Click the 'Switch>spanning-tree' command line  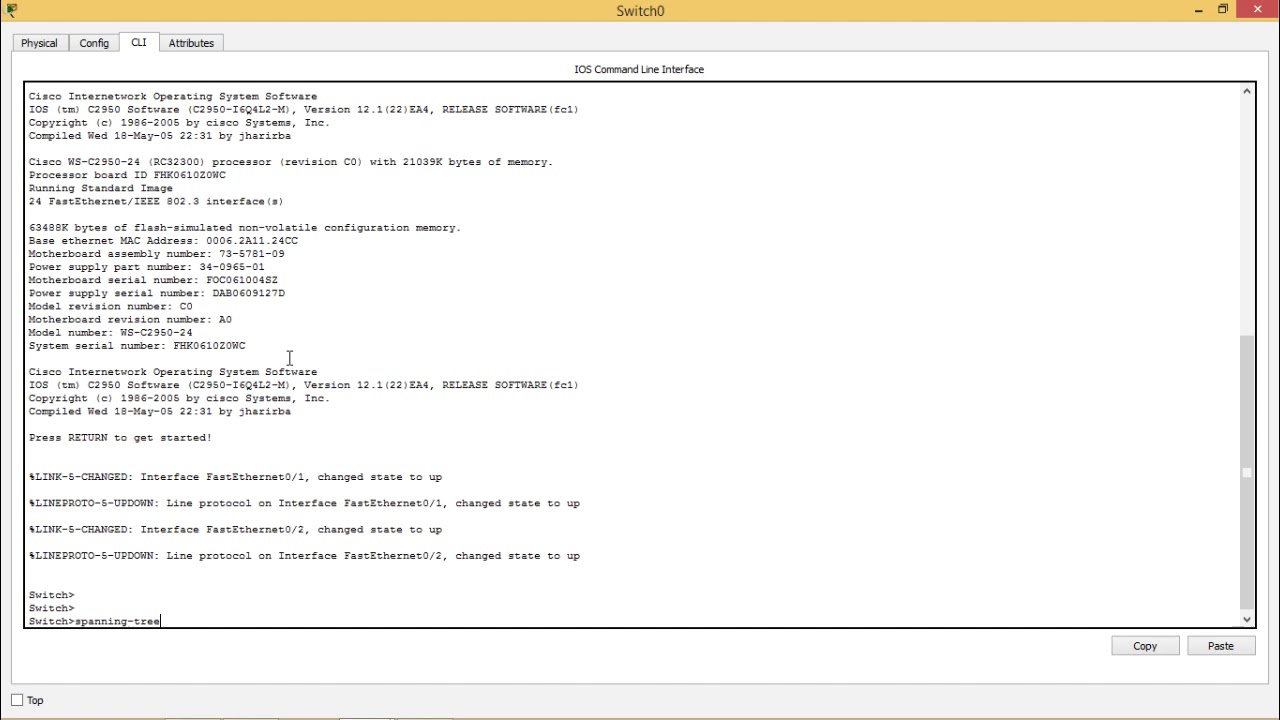pyautogui.click(x=94, y=621)
